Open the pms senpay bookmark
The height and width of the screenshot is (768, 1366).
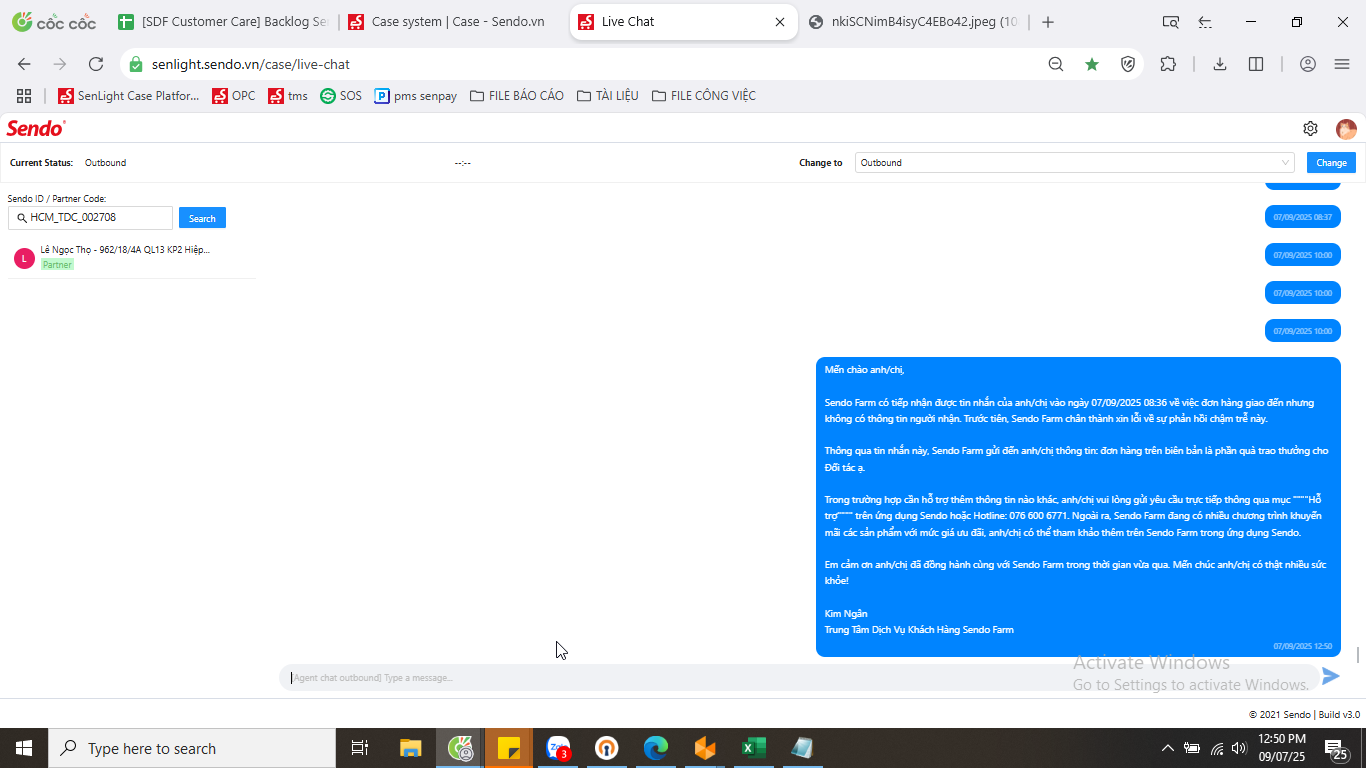pos(416,96)
